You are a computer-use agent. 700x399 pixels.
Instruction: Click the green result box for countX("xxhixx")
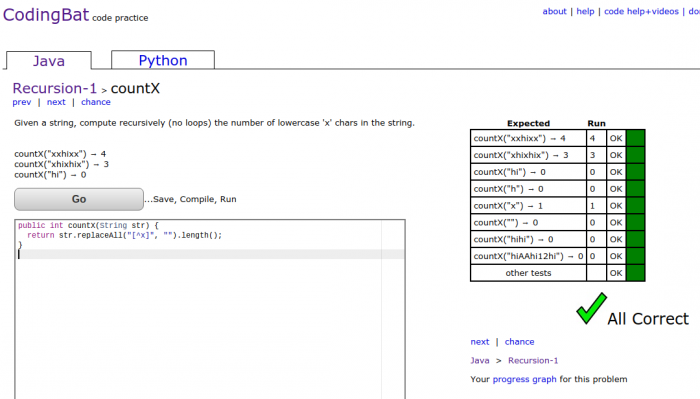pos(635,138)
